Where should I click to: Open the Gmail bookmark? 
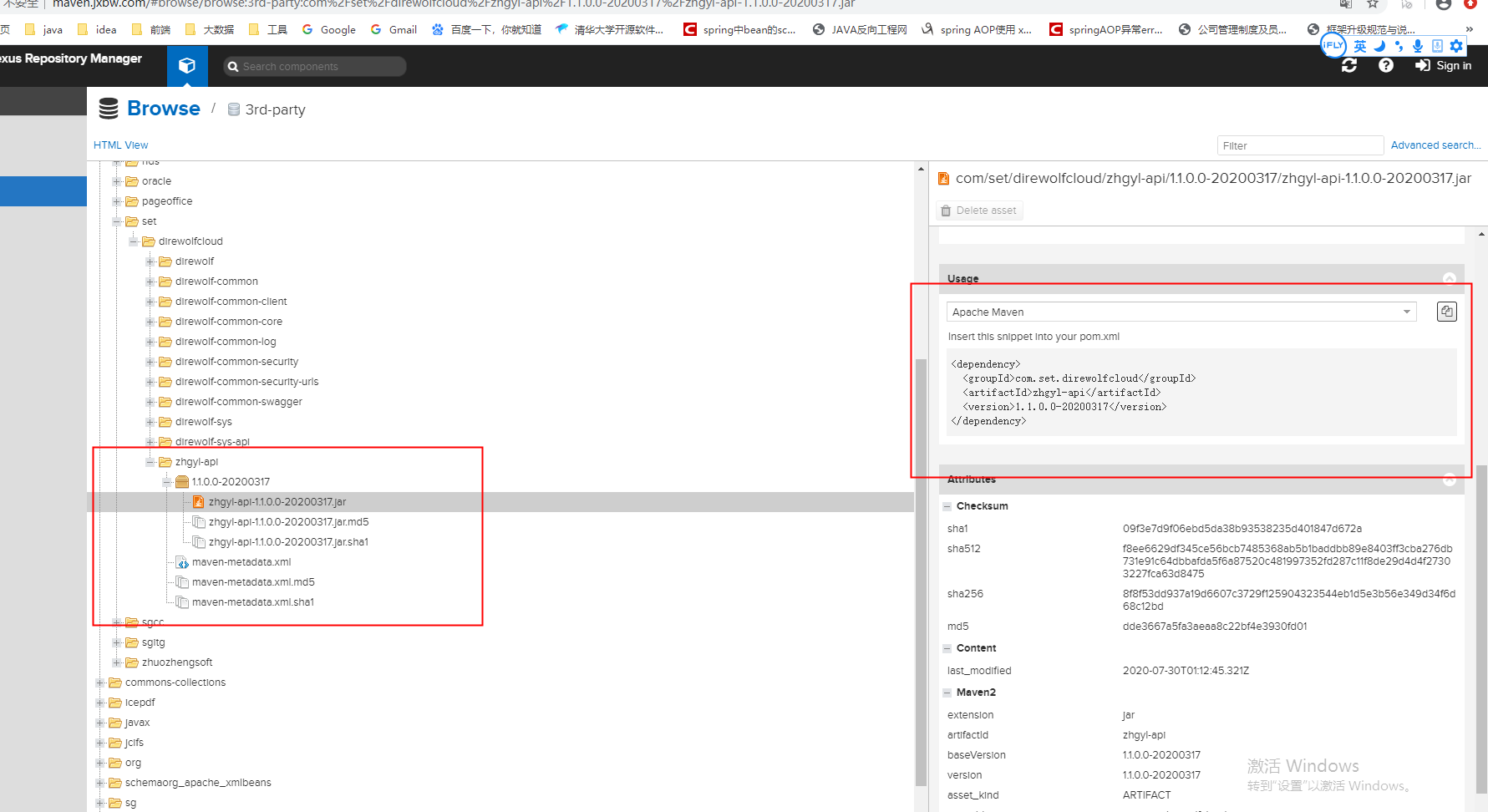coord(394,29)
